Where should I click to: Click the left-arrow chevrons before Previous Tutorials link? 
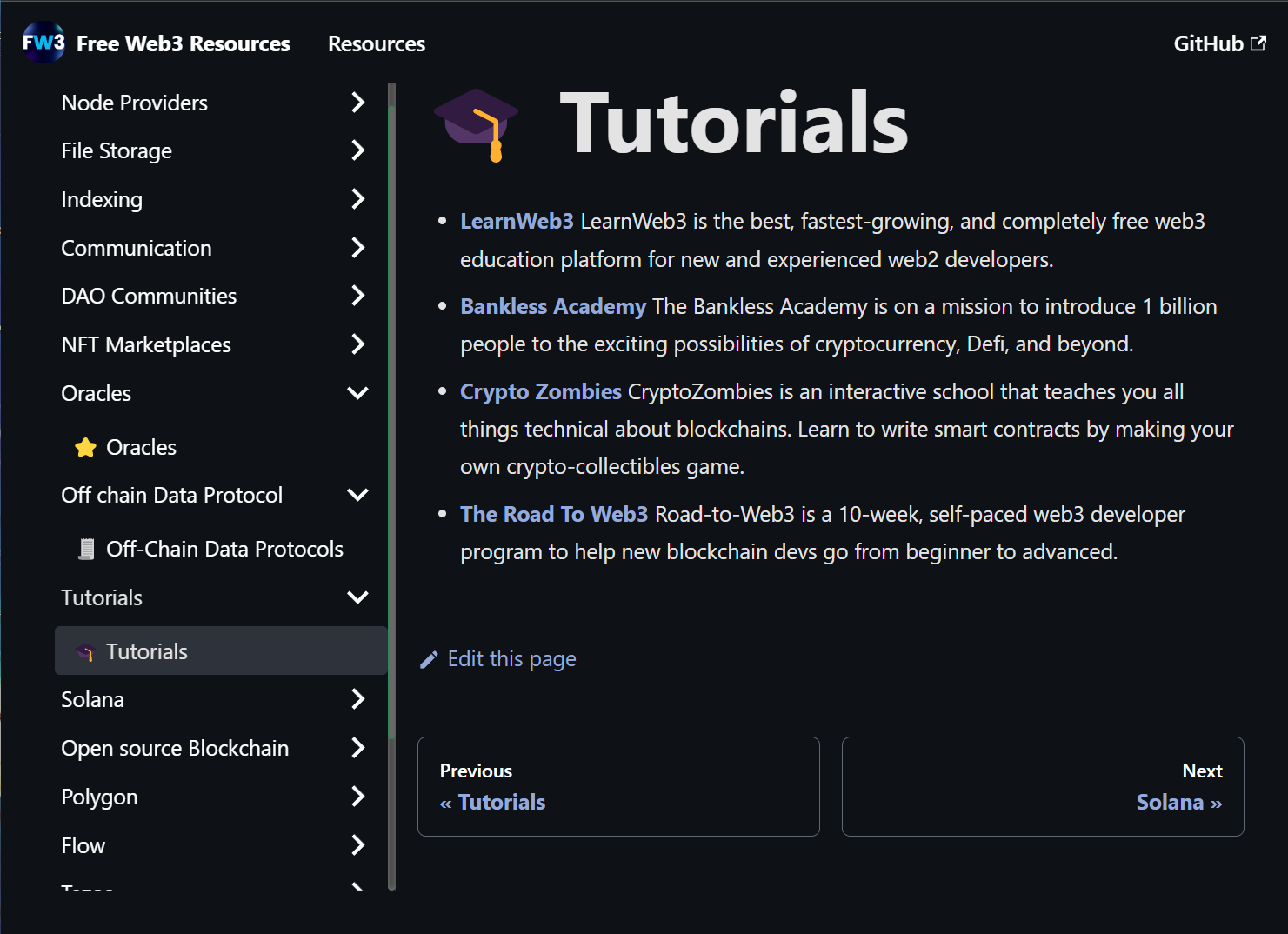point(446,802)
